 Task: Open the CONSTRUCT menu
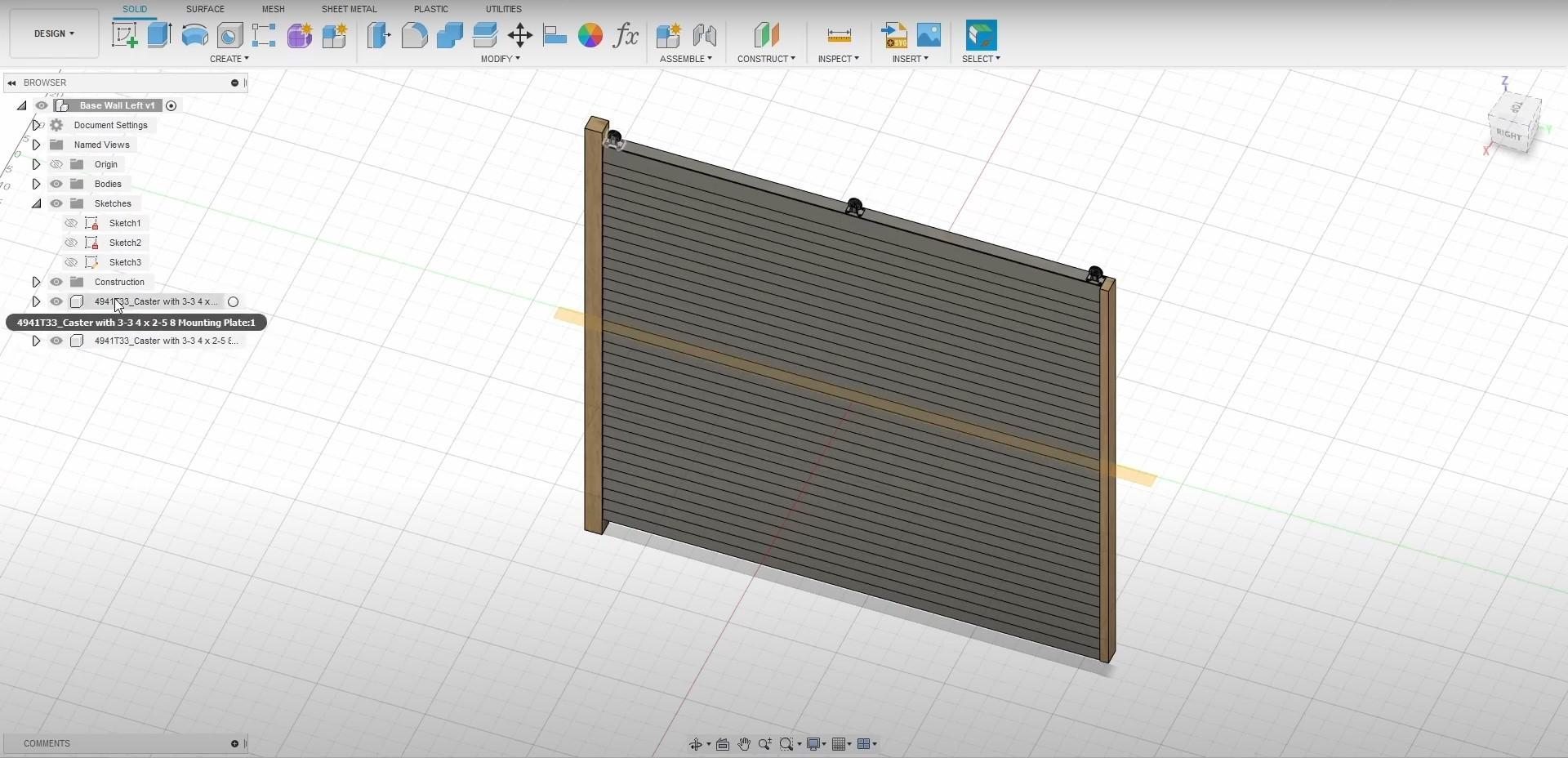pyautogui.click(x=766, y=59)
